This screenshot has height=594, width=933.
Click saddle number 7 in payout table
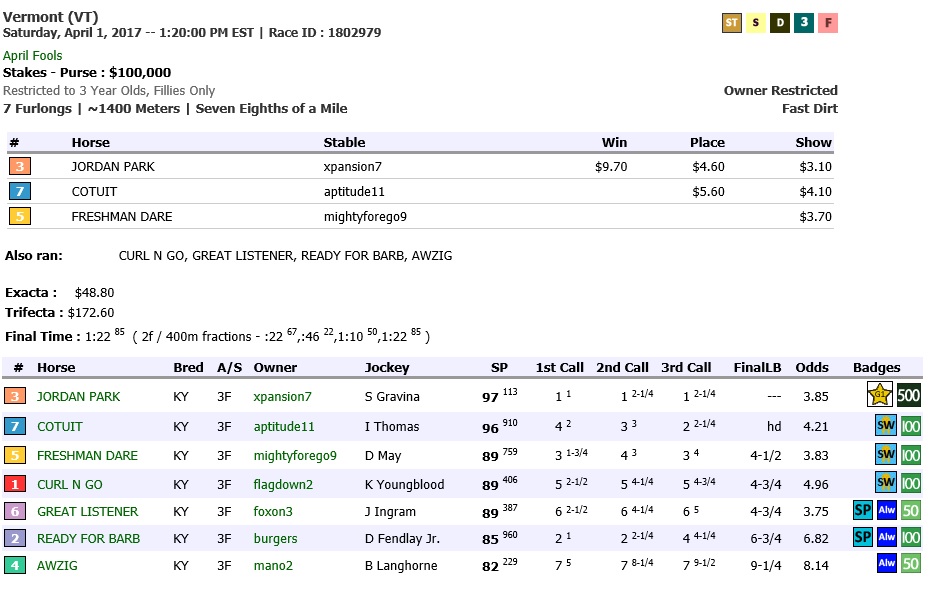pos(20,191)
